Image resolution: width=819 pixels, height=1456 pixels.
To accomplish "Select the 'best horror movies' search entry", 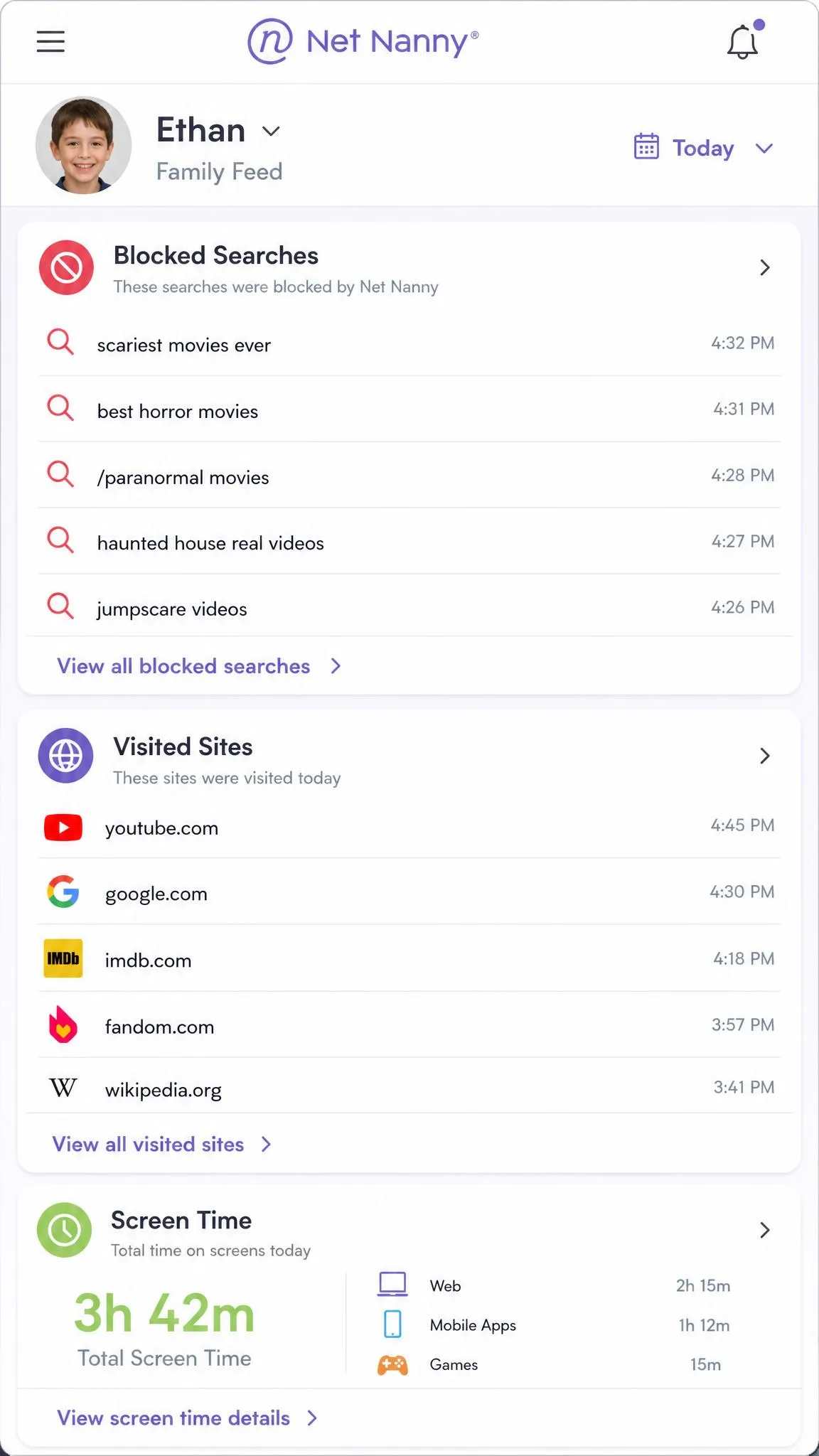I will tap(409, 409).
